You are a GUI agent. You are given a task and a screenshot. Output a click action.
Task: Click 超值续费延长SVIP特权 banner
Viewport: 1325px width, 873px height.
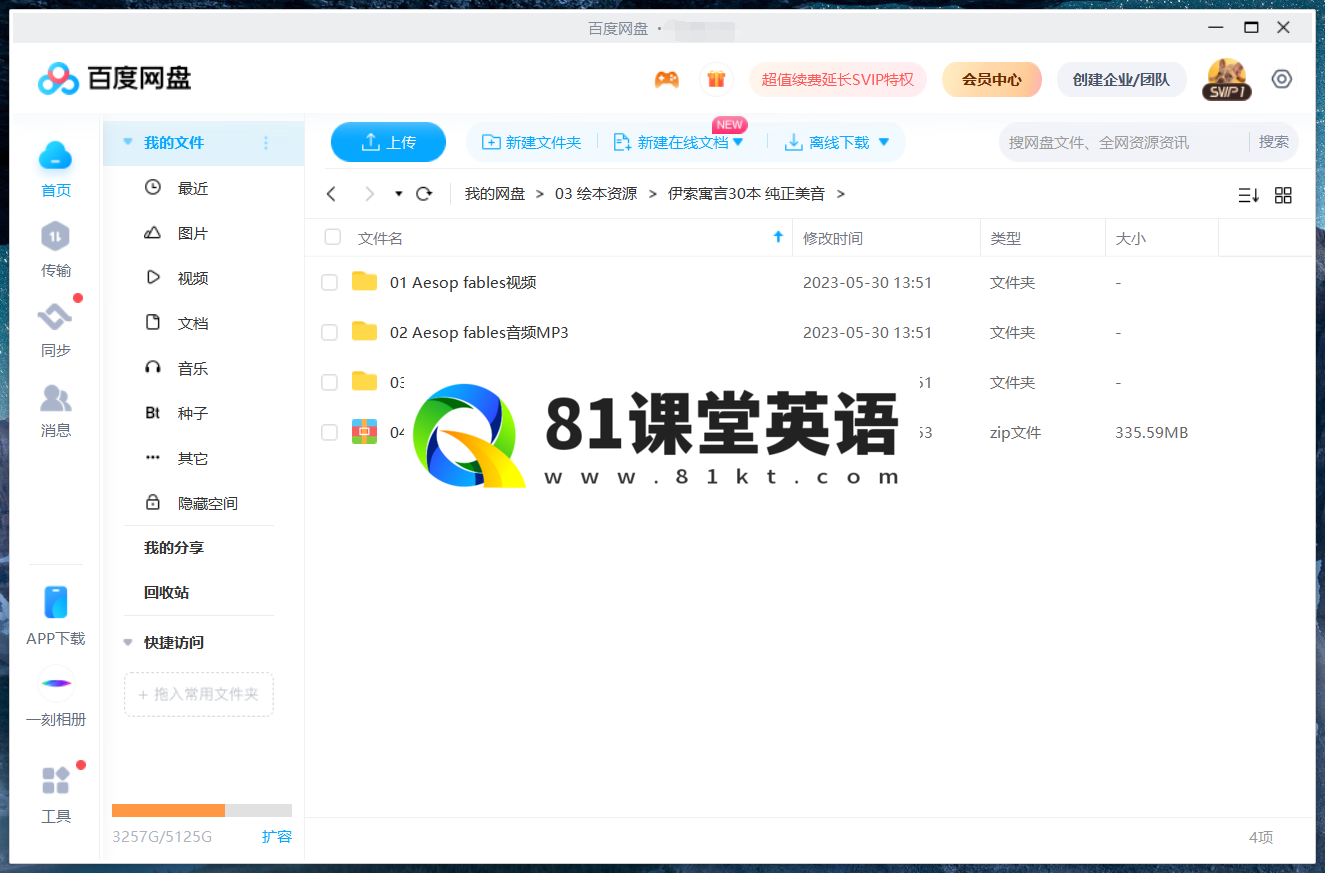tap(838, 79)
